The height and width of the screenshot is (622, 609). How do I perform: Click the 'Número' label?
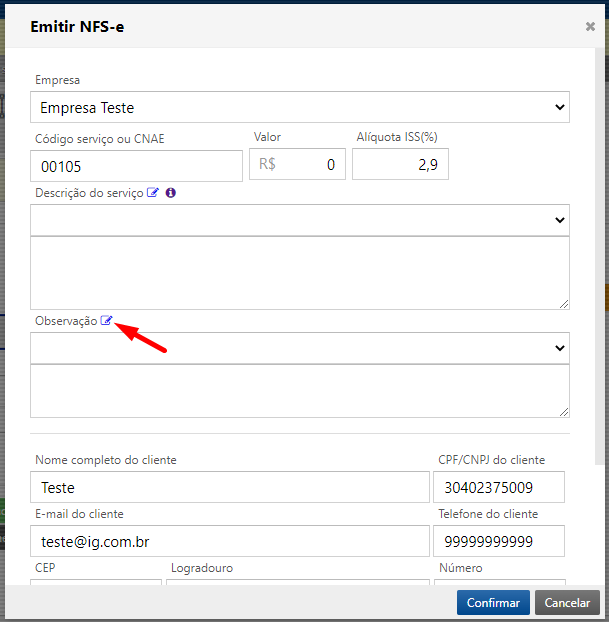pyautogui.click(x=461, y=568)
